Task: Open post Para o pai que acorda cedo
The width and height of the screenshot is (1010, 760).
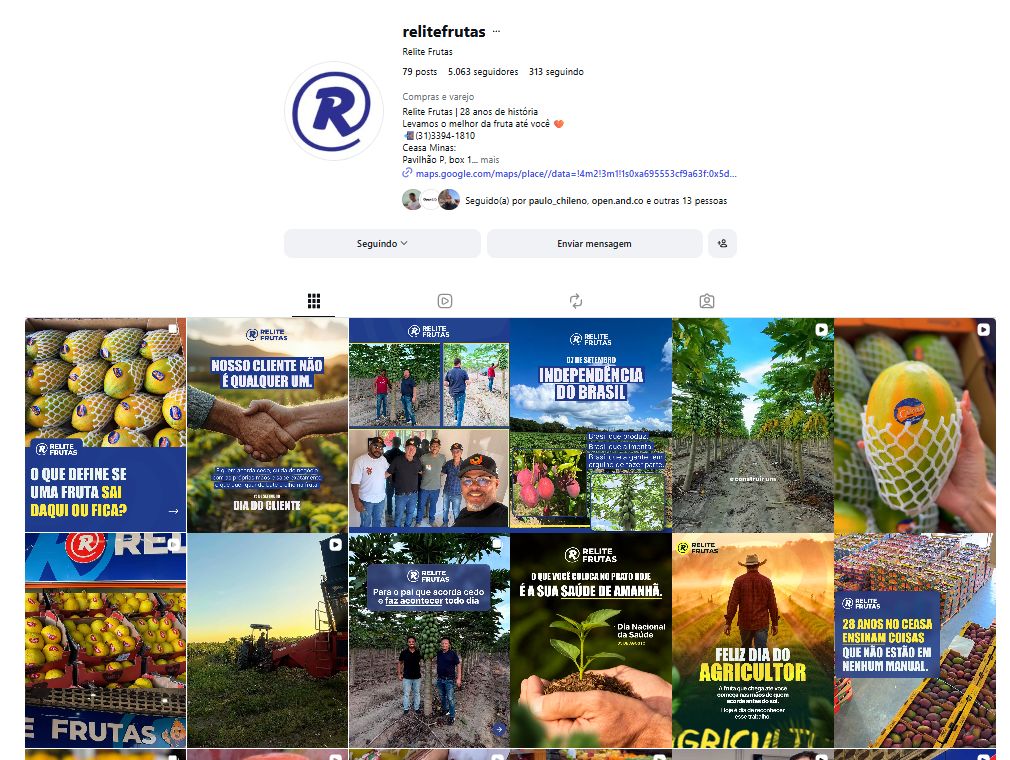Action: 429,640
